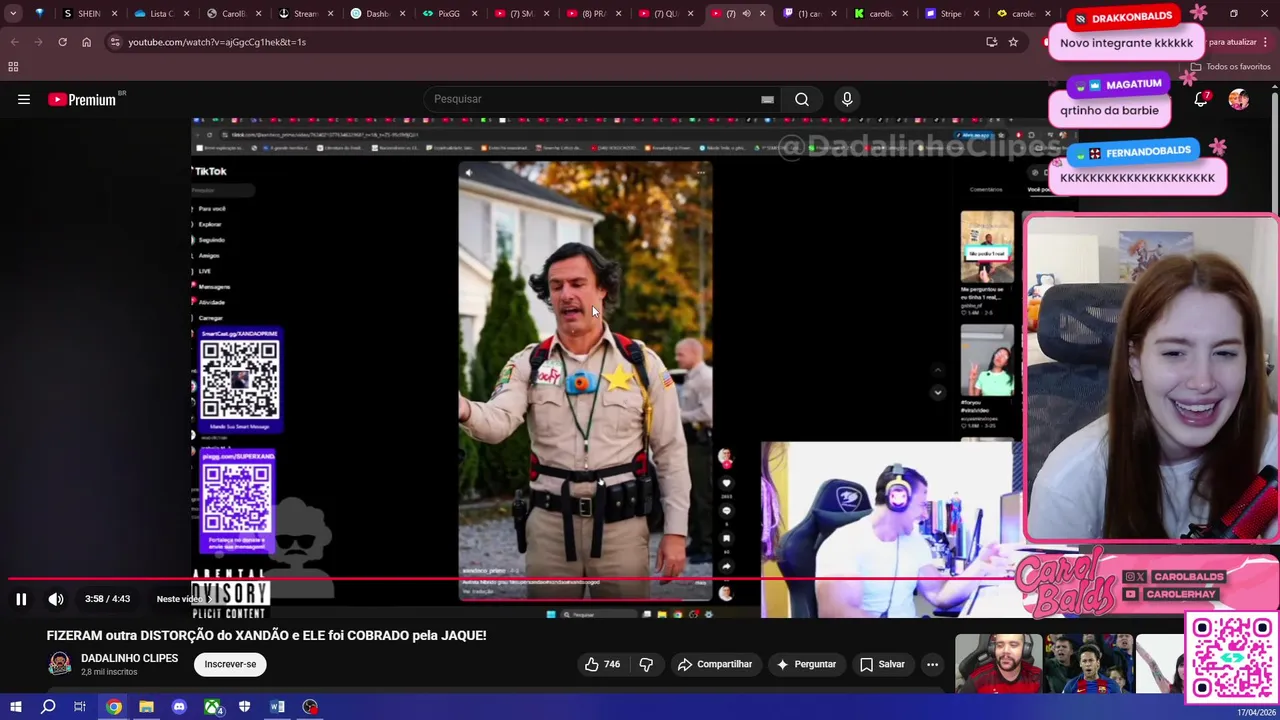Switch to the Lista C tab
This screenshot has width=1280, height=720.
point(162,14)
